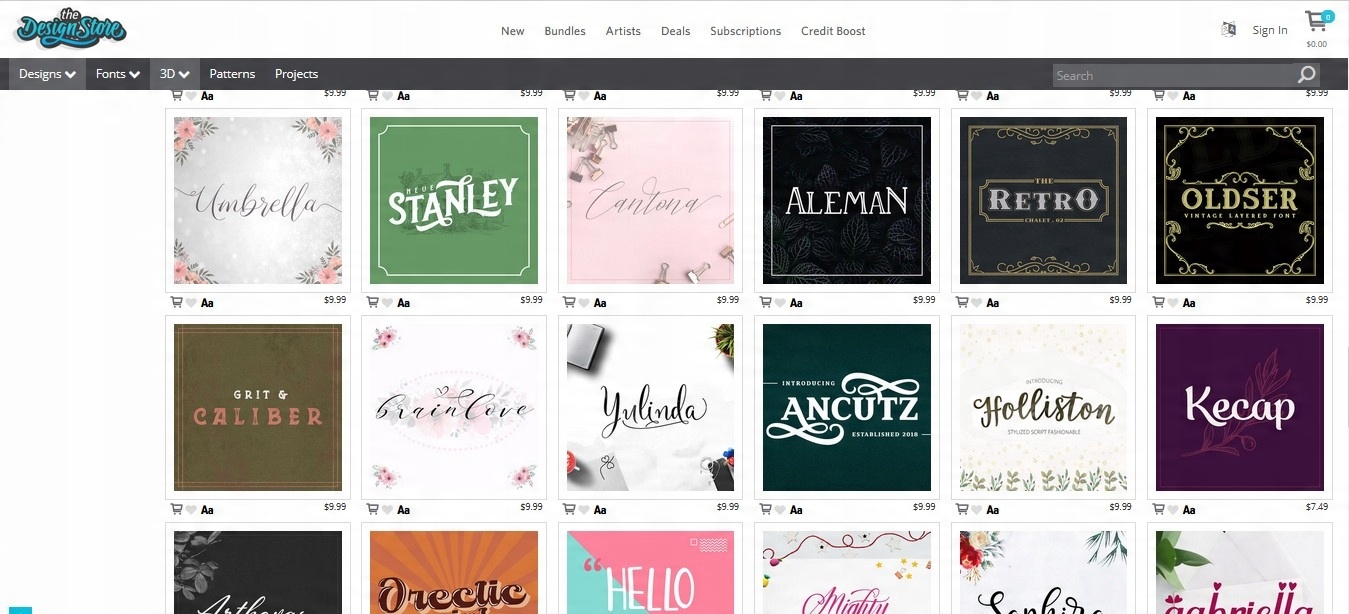Open the Ancutz font thumbnail

click(847, 408)
